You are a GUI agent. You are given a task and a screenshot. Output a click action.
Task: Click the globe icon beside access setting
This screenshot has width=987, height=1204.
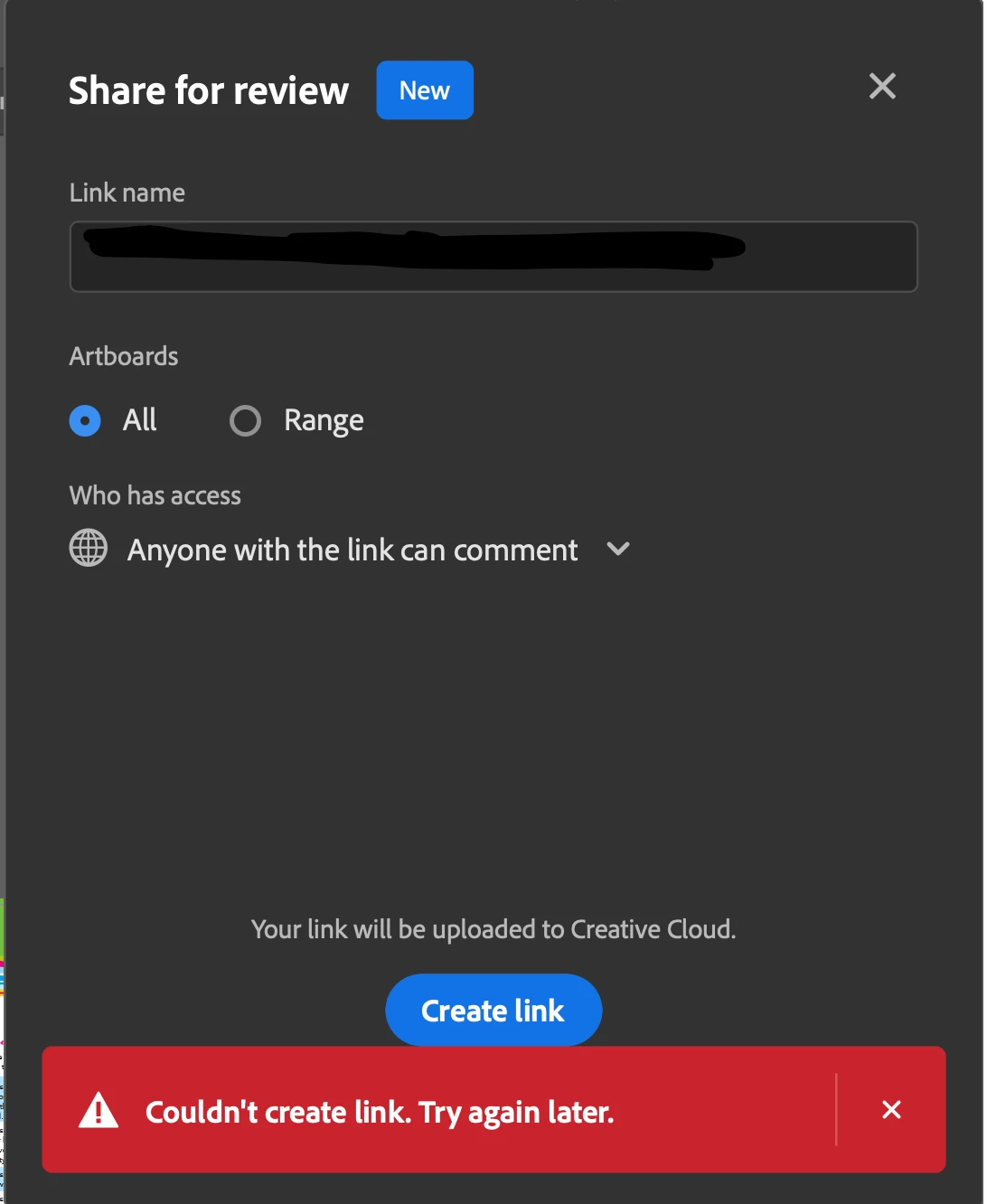coord(89,548)
